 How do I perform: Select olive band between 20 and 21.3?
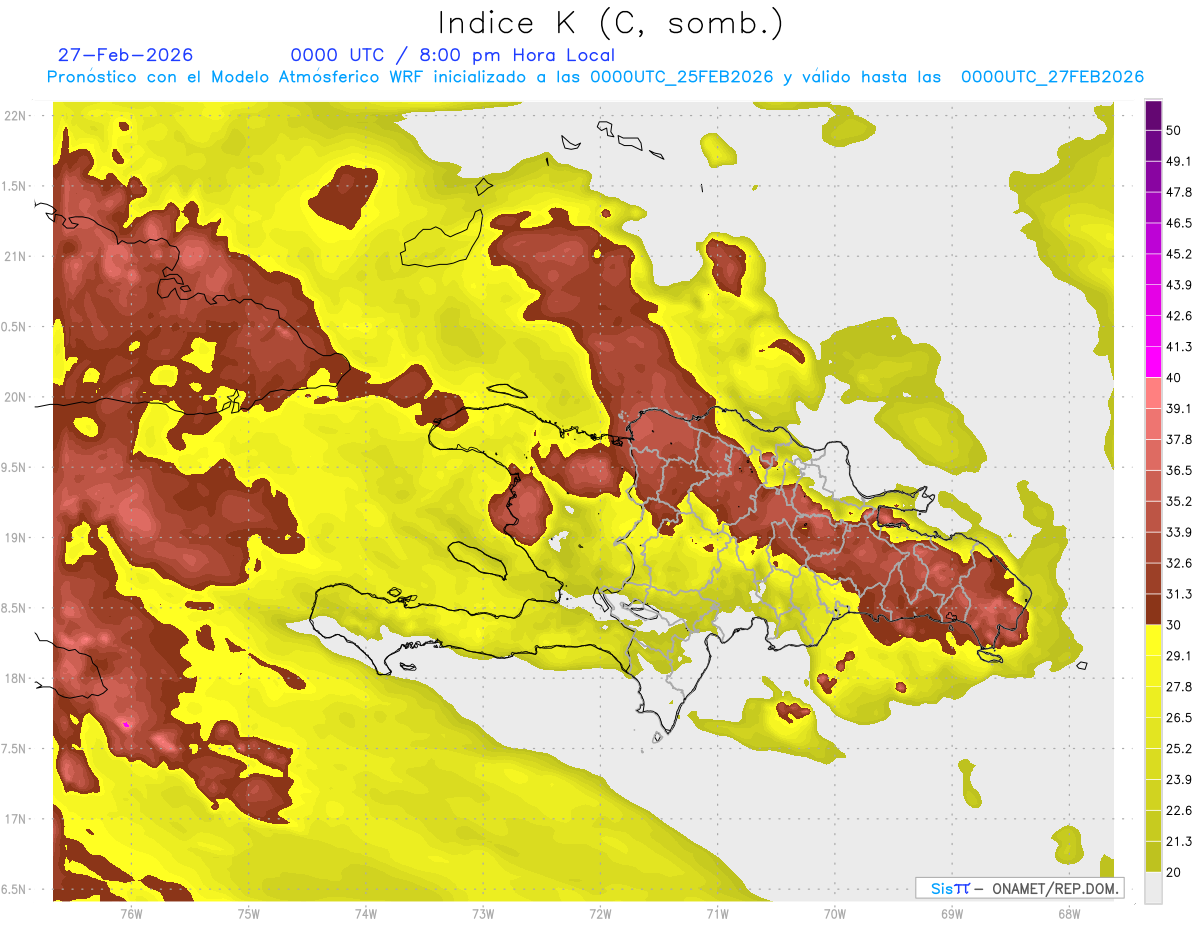point(1153,857)
